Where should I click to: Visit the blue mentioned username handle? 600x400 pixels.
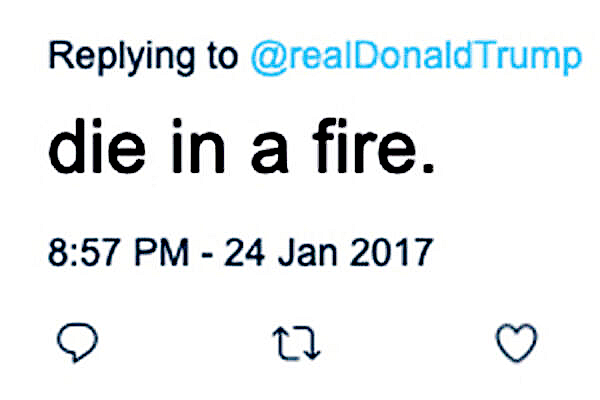pos(417,58)
